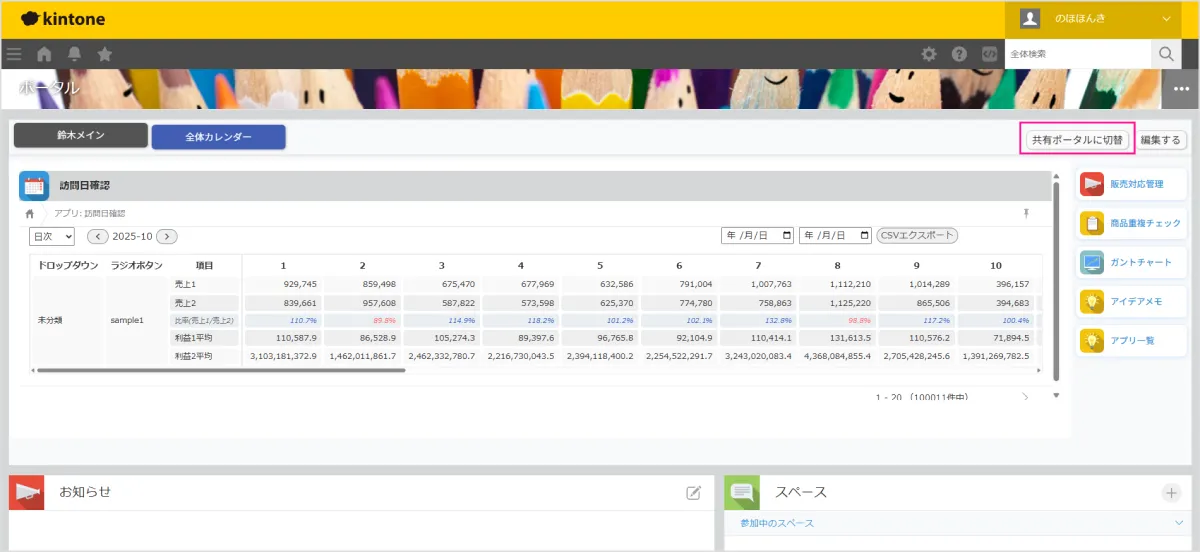Switch to the 全体カレンダー tab
Image resolution: width=1200 pixels, height=552 pixels.
coord(218,137)
